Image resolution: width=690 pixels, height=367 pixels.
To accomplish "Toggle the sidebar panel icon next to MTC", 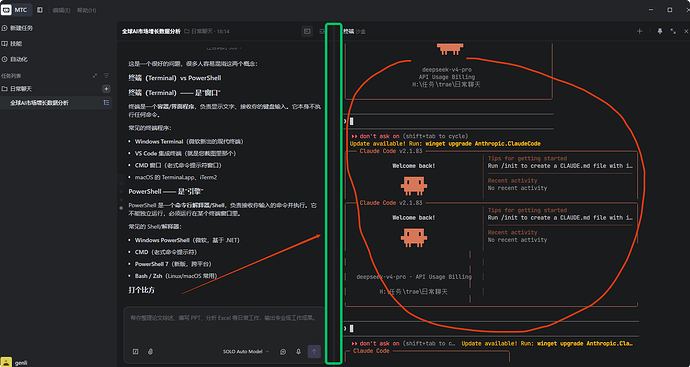I will [x=40, y=10].
